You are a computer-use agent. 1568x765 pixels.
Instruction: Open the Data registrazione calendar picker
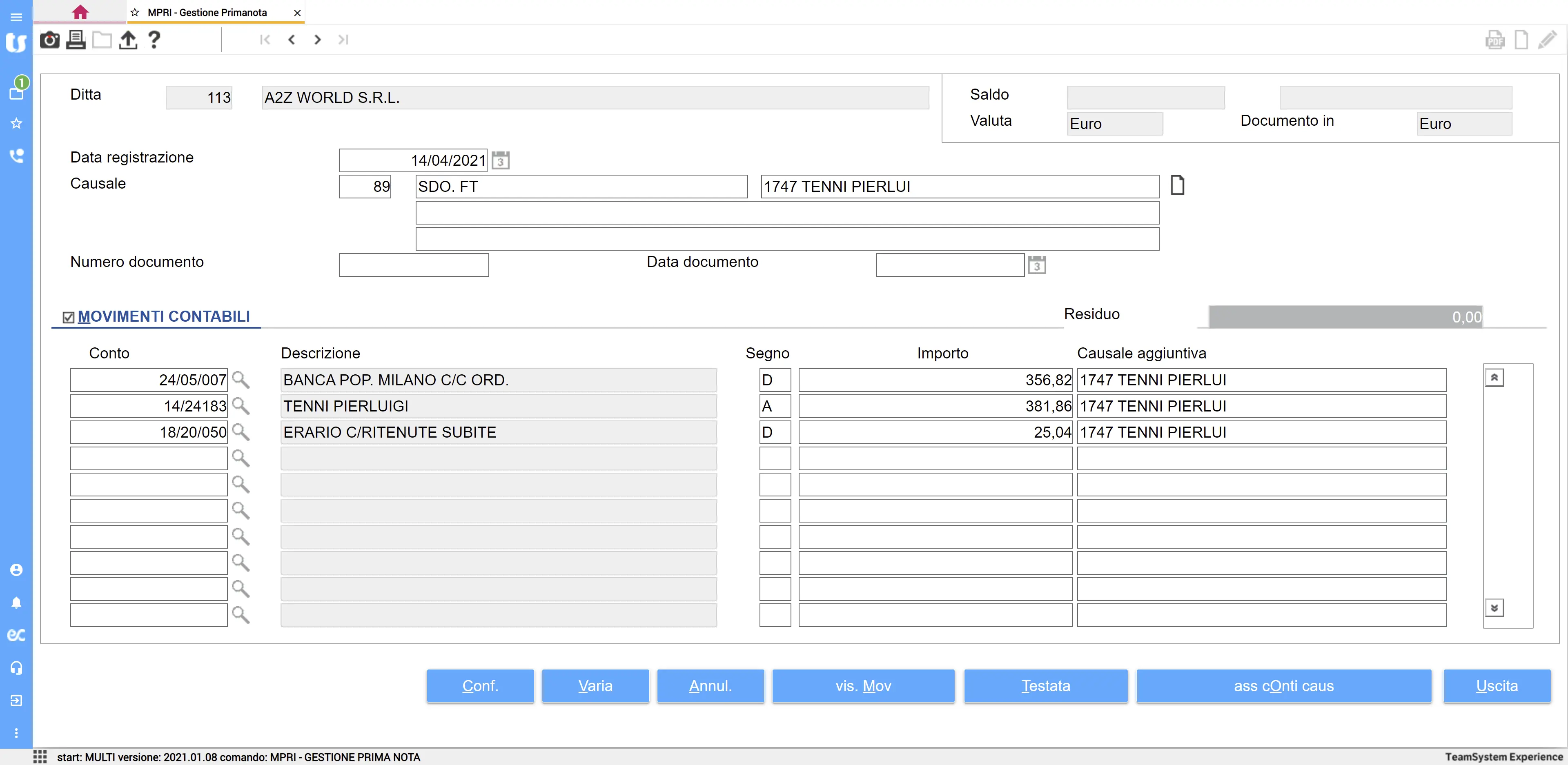coord(500,161)
